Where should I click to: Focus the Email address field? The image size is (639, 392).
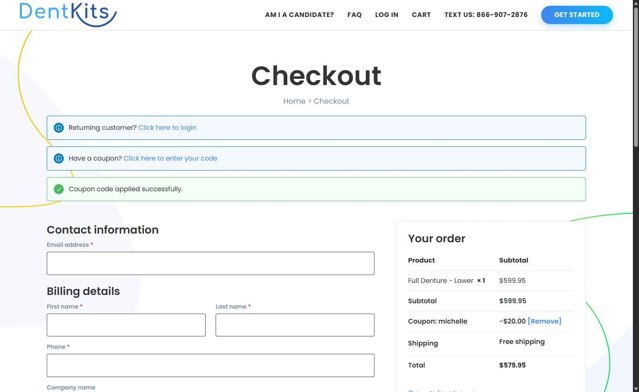coord(210,263)
